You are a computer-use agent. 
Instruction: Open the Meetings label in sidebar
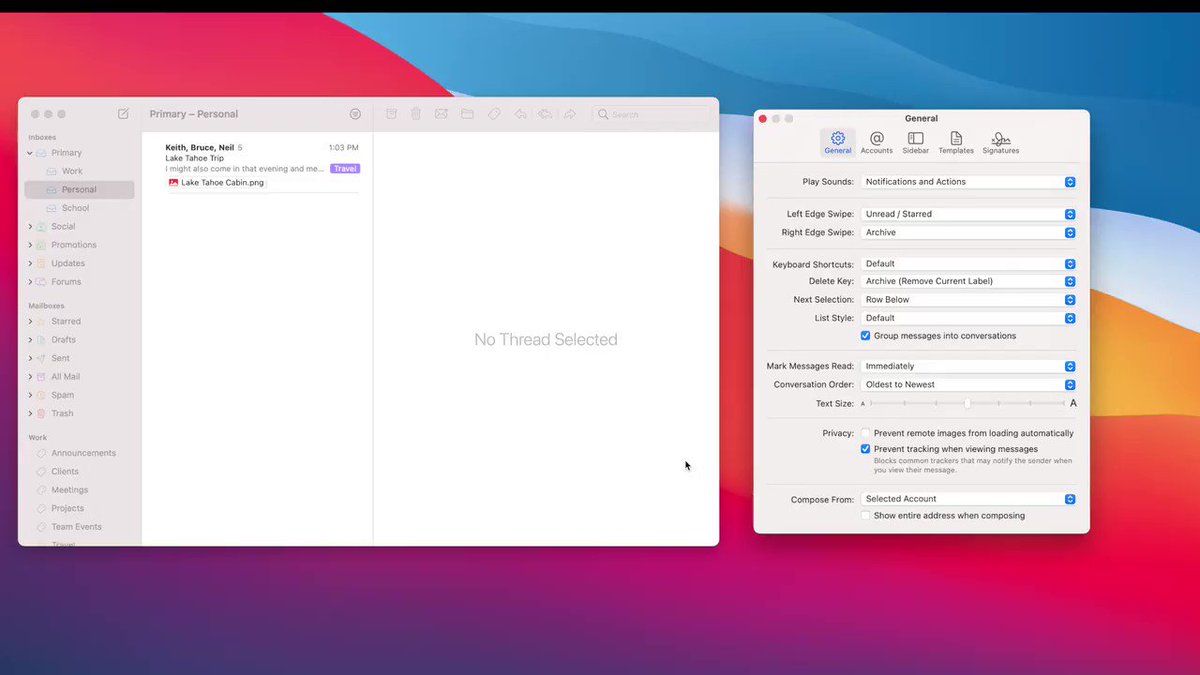[79, 490]
